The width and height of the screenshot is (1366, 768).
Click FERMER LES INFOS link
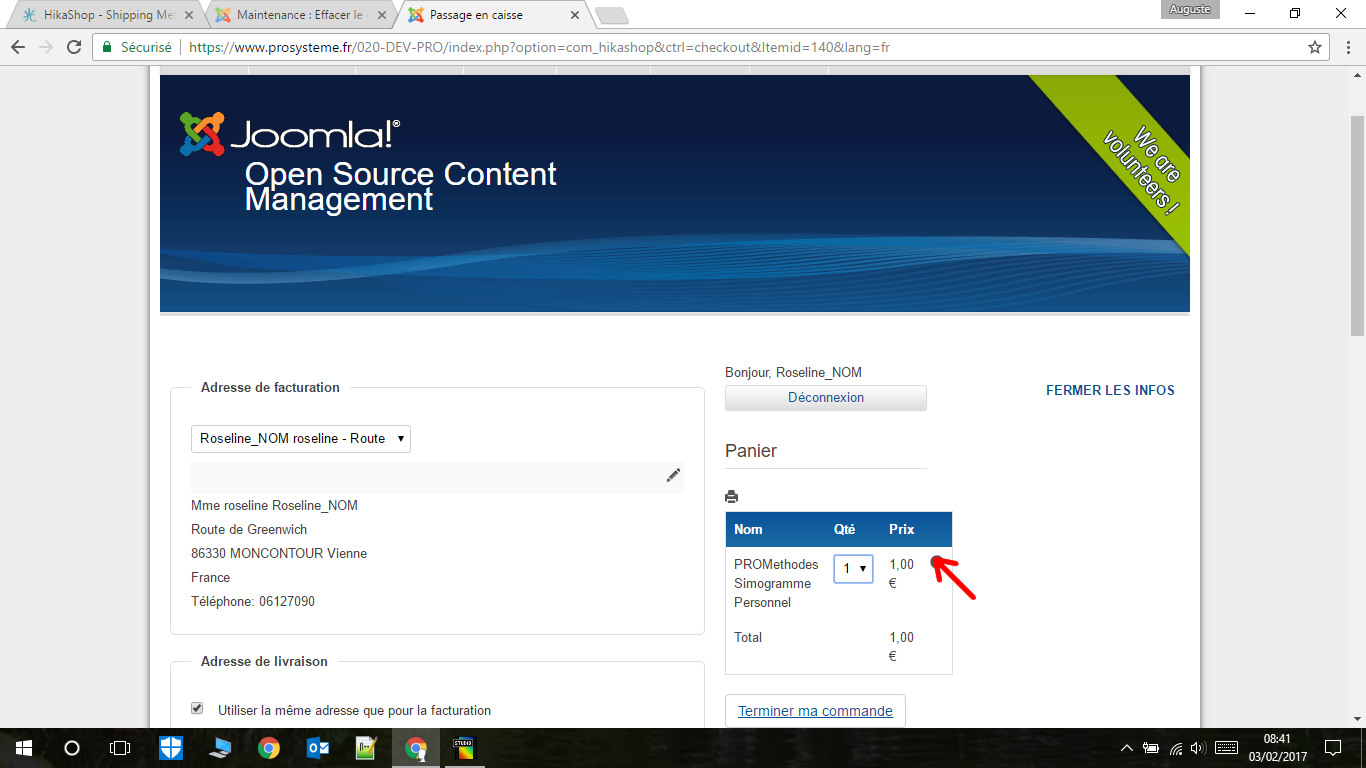(1110, 390)
